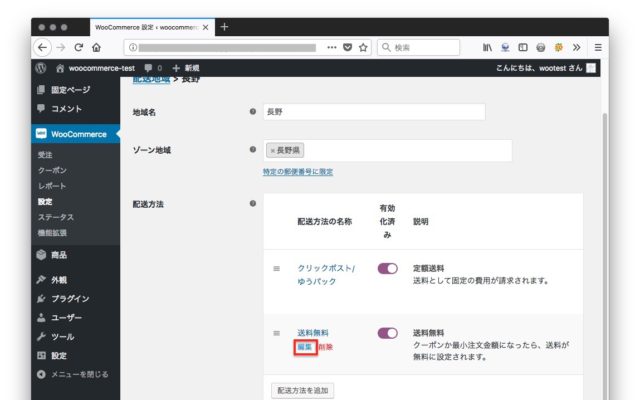The image size is (640, 400).
Task: Open the プラグイン sidebar menu
Action: coord(70,298)
